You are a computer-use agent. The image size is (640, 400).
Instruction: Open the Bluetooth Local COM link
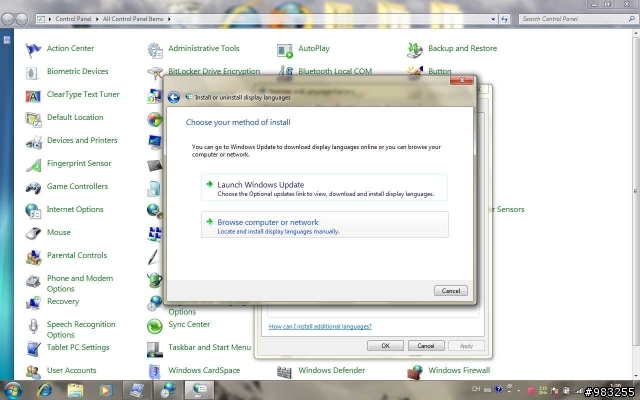tap(335, 71)
